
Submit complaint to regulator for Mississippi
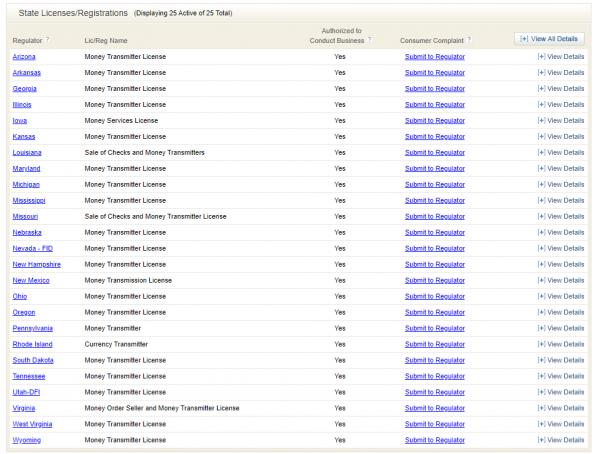tap(435, 201)
